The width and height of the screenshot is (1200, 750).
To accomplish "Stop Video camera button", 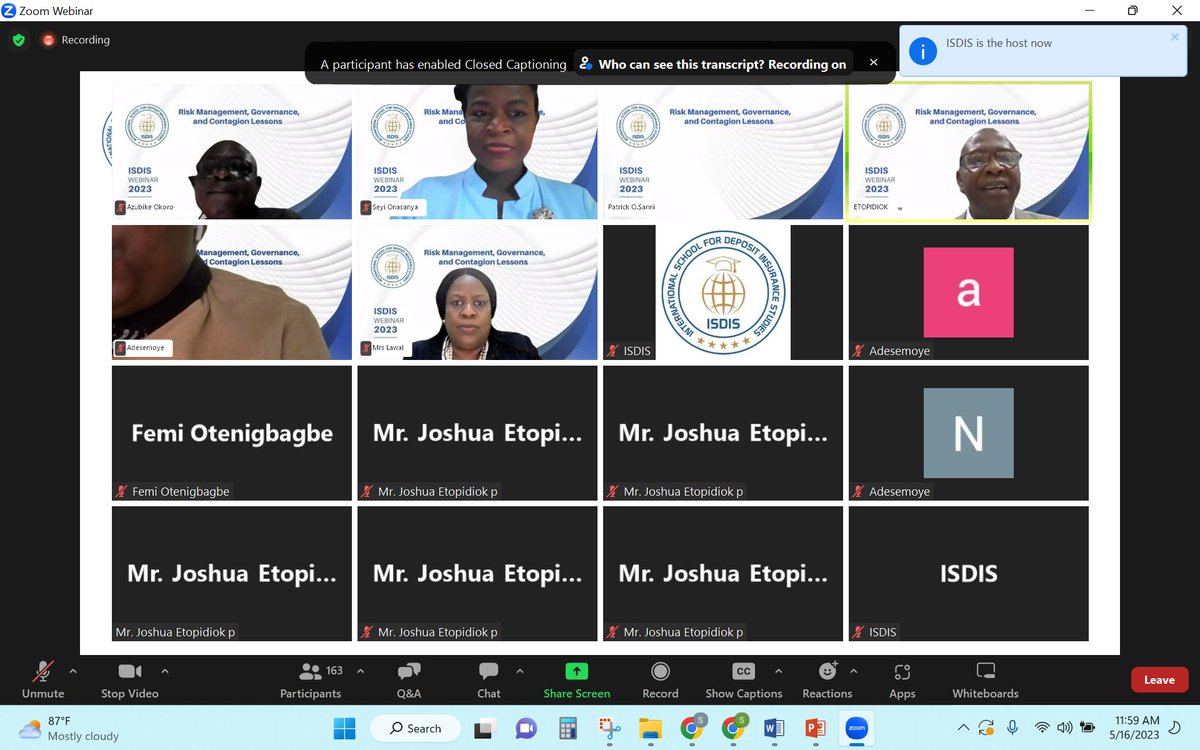I will 130,680.
